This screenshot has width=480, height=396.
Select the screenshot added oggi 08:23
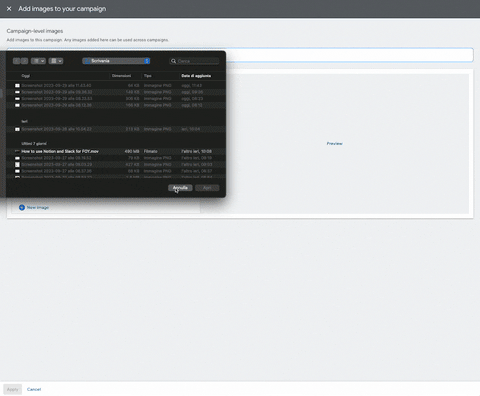coord(116,99)
